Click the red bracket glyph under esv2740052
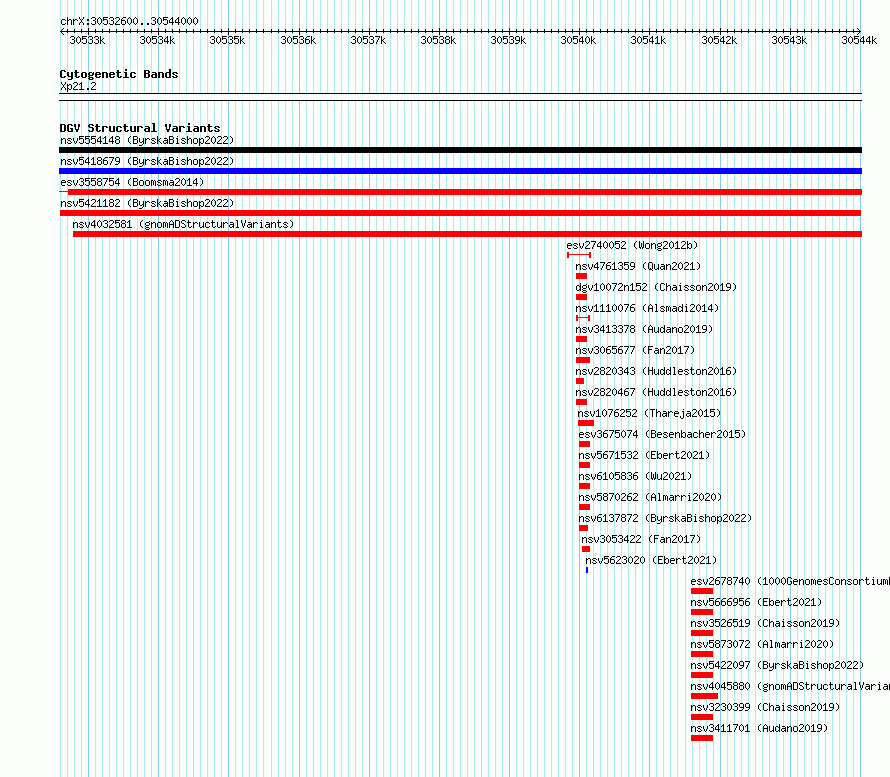Screen dimensions: 890x777 579,255
